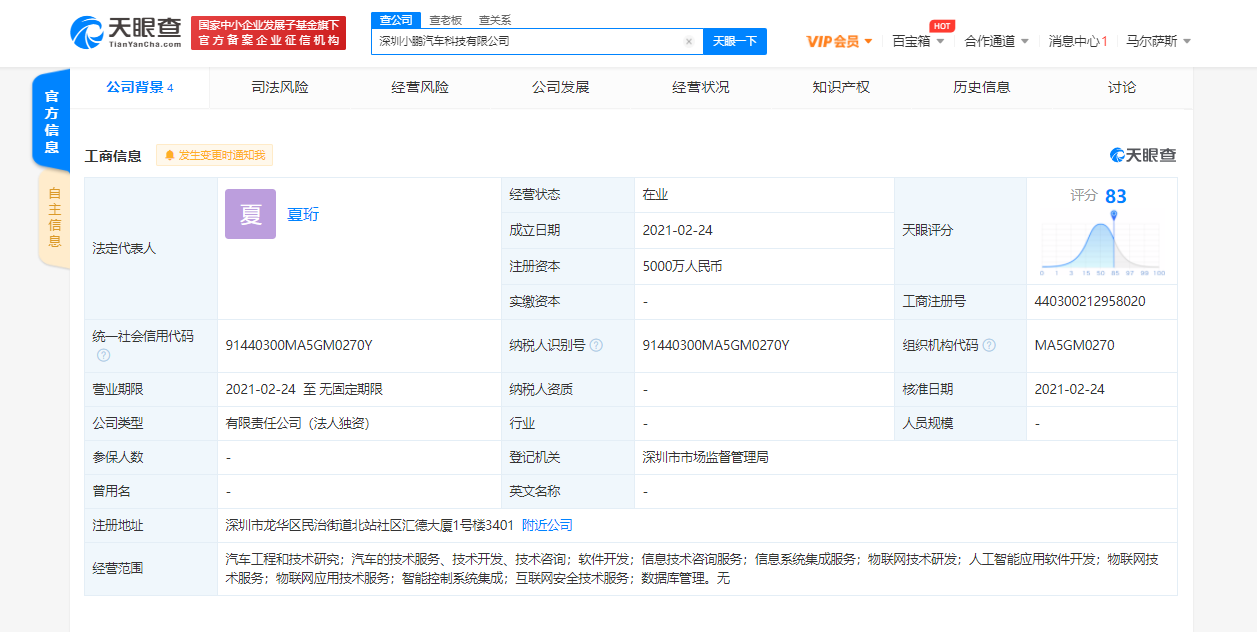Click legal representative name 夏珩
The image size is (1257, 632).
[x=303, y=214]
